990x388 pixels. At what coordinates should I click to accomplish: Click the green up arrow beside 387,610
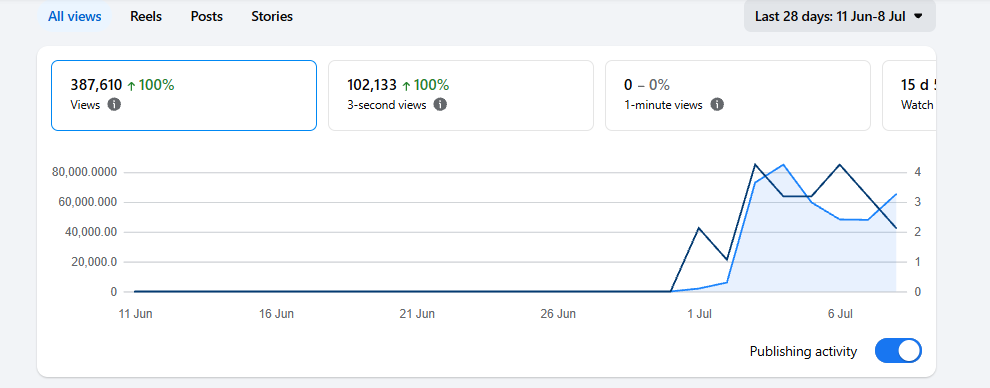coord(131,85)
